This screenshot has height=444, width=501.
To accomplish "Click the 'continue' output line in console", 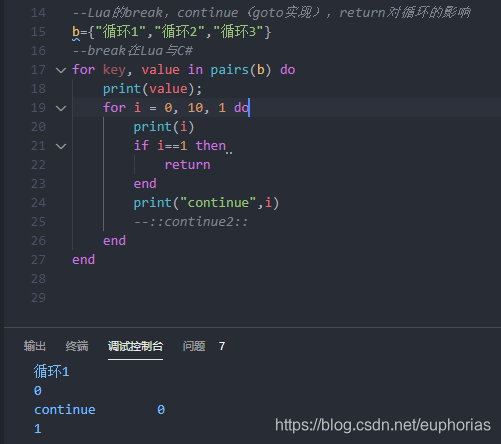I will click(x=99, y=410).
